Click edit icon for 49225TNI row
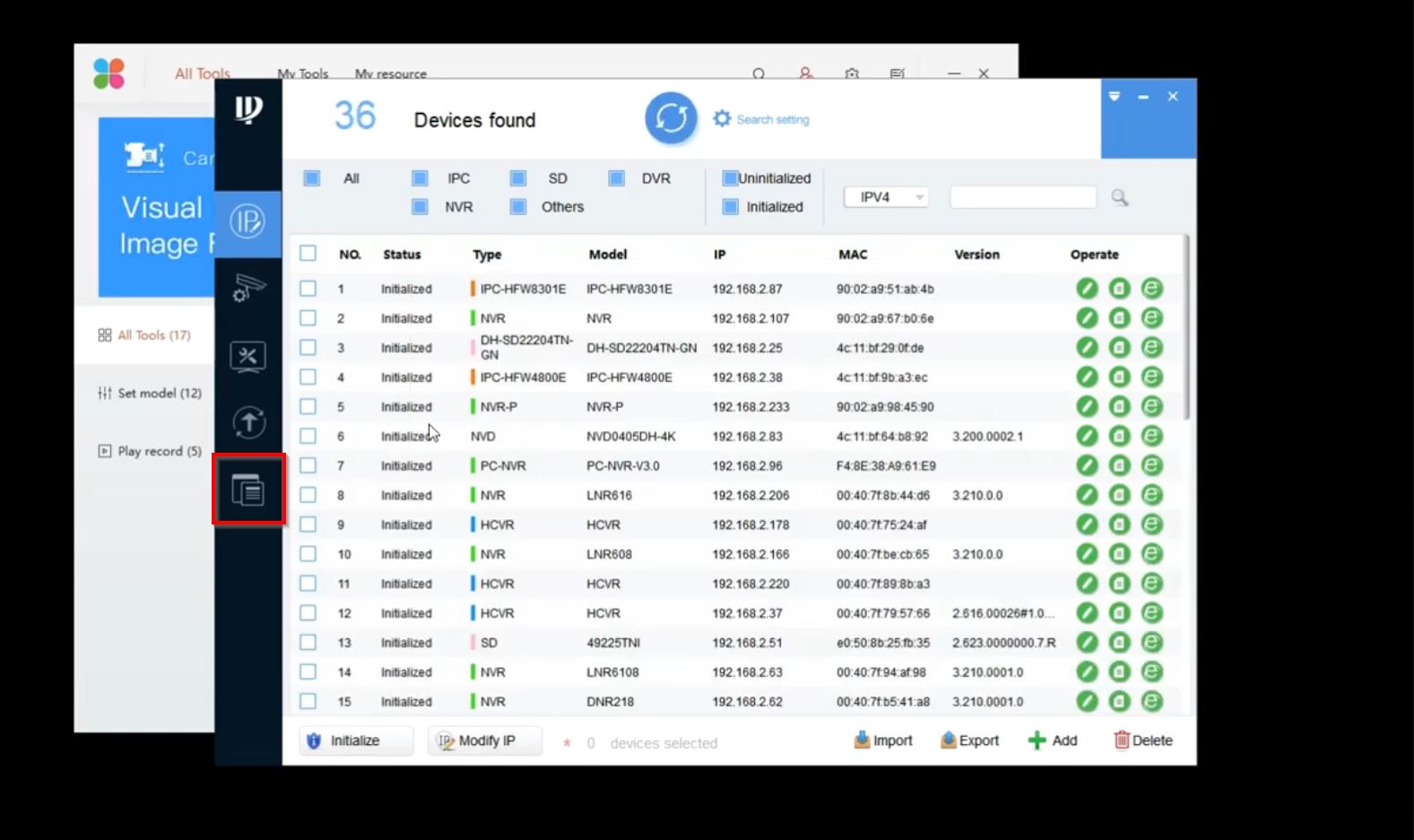The image size is (1414, 840). pos(1087,643)
